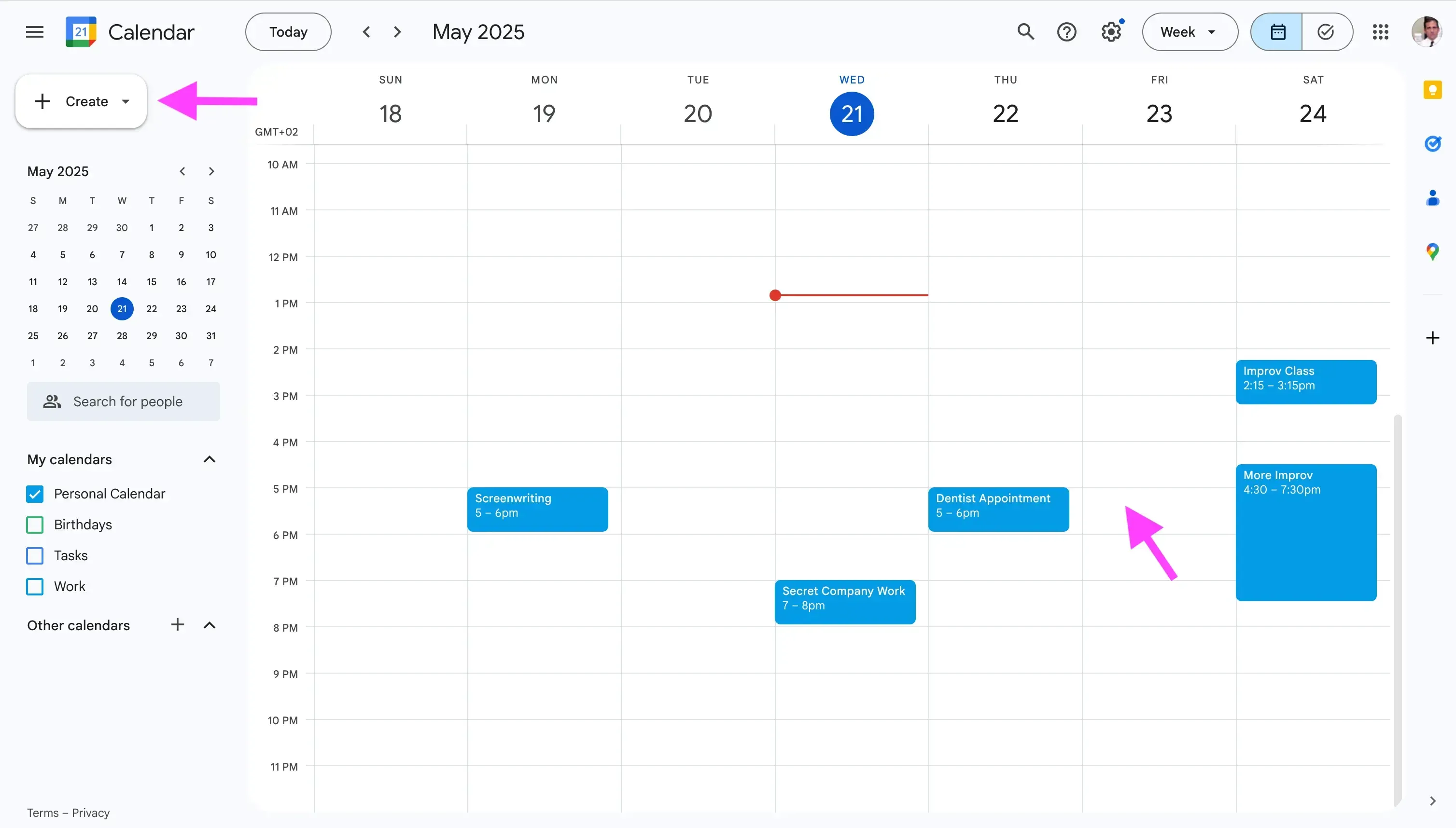Click the search icon in the header
Screen dimensions: 1456x828
[x=1025, y=31]
